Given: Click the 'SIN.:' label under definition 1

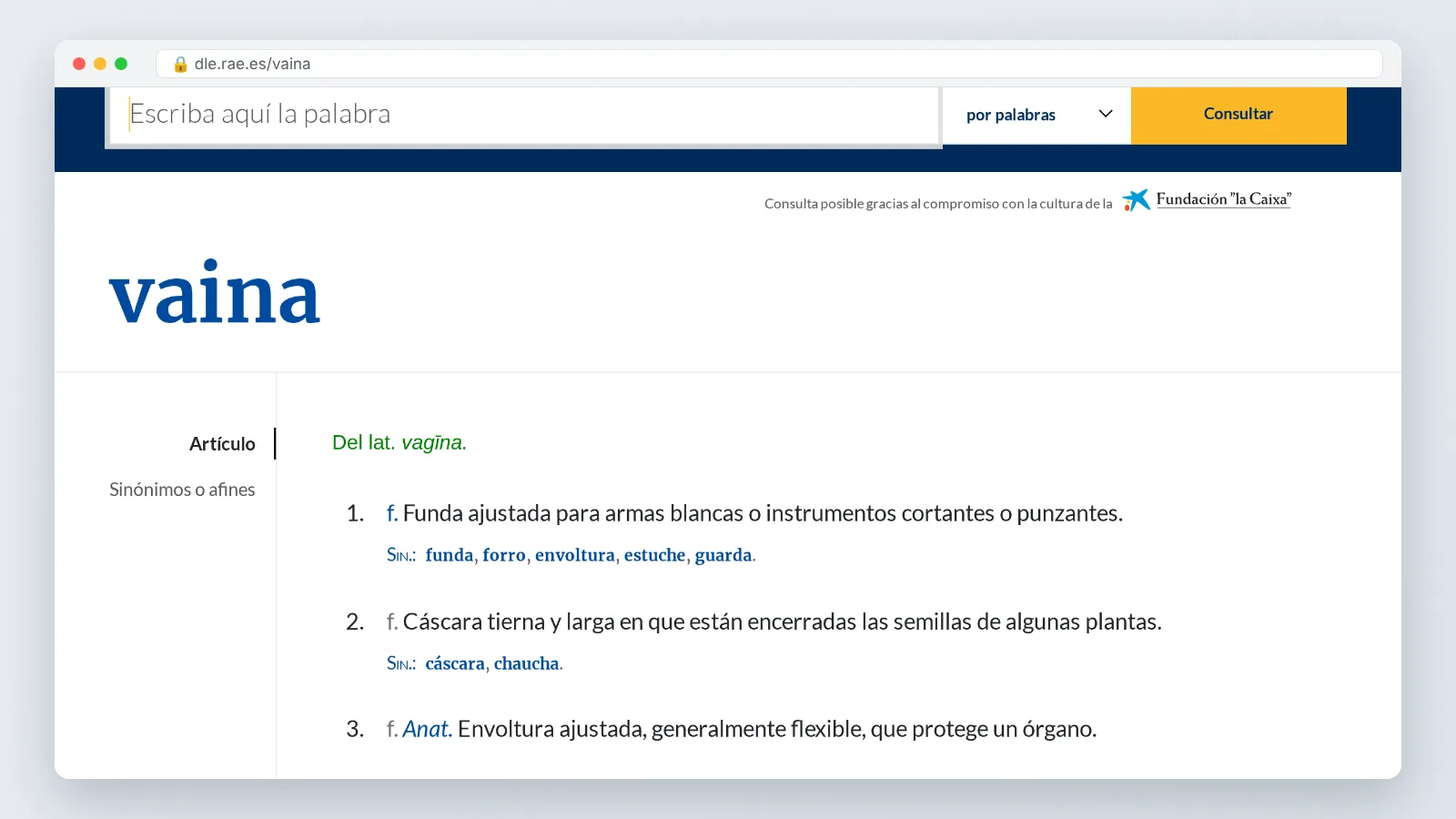Looking at the screenshot, I should (x=401, y=555).
